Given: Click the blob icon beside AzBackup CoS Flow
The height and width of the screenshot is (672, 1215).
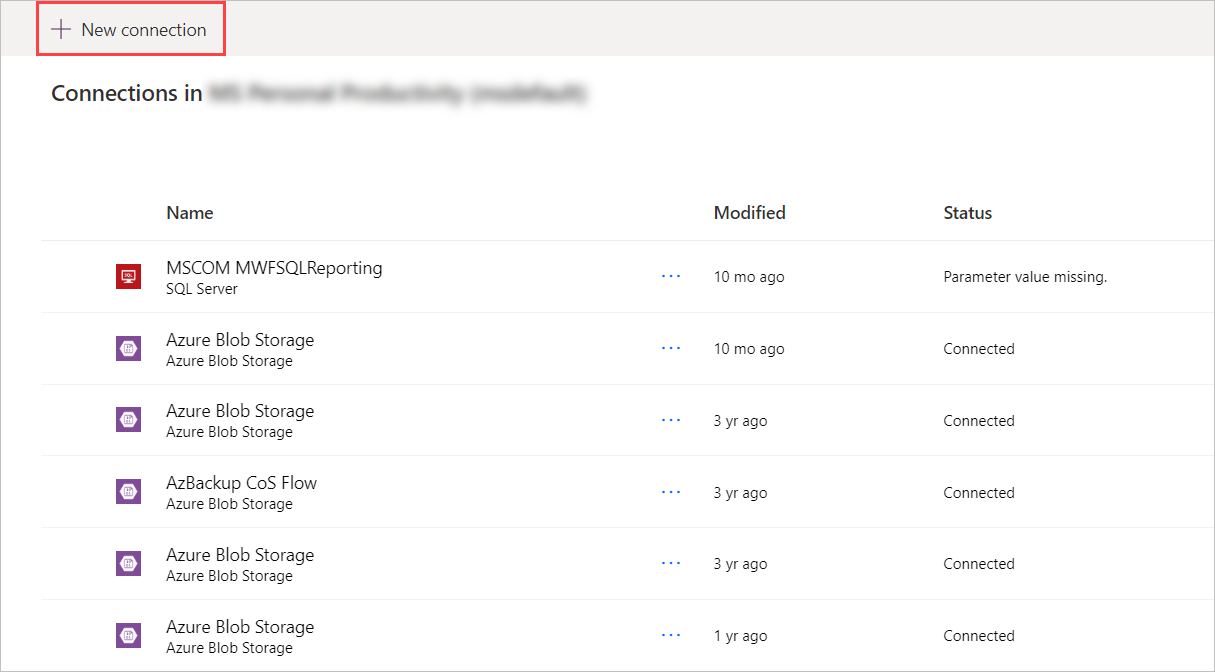Looking at the screenshot, I should click(128, 492).
